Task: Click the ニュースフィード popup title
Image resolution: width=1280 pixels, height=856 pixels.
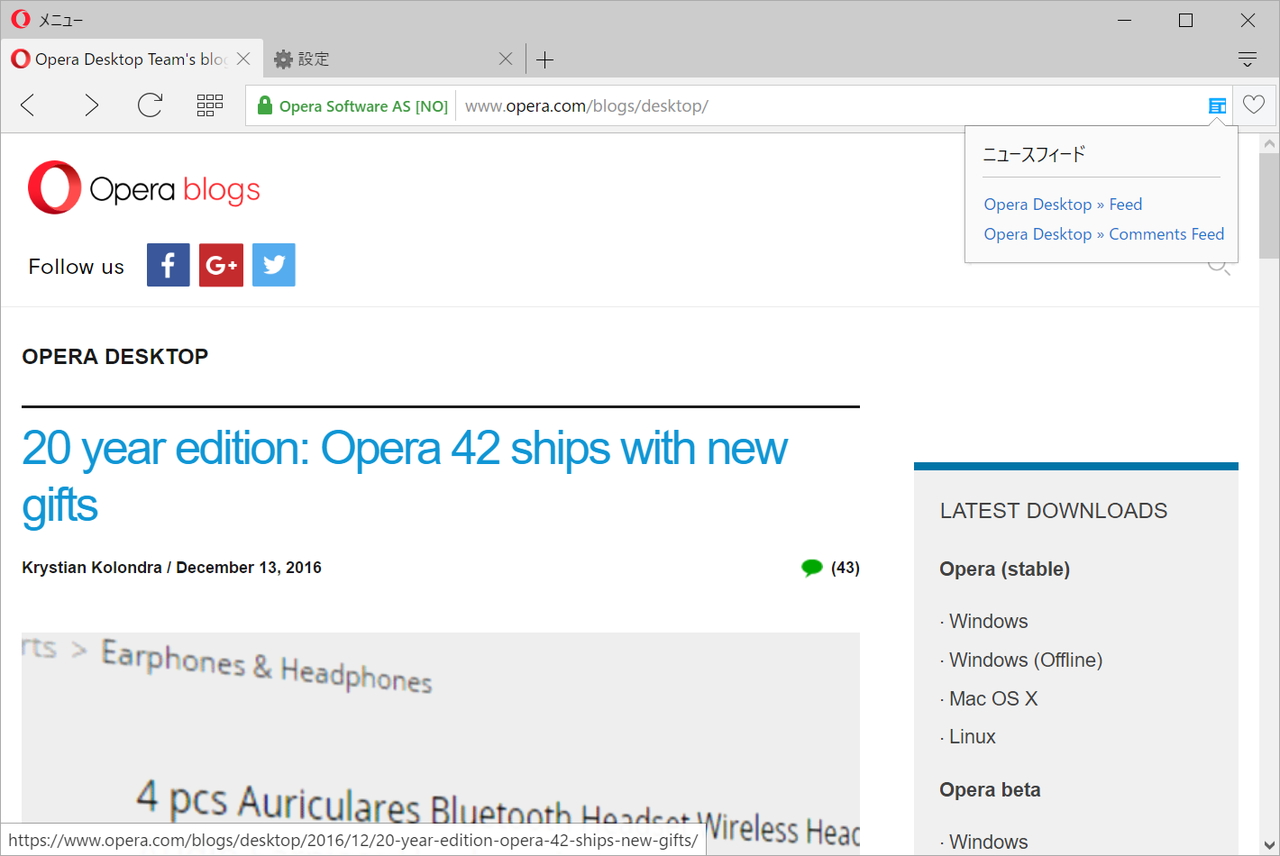Action: coord(1034,154)
